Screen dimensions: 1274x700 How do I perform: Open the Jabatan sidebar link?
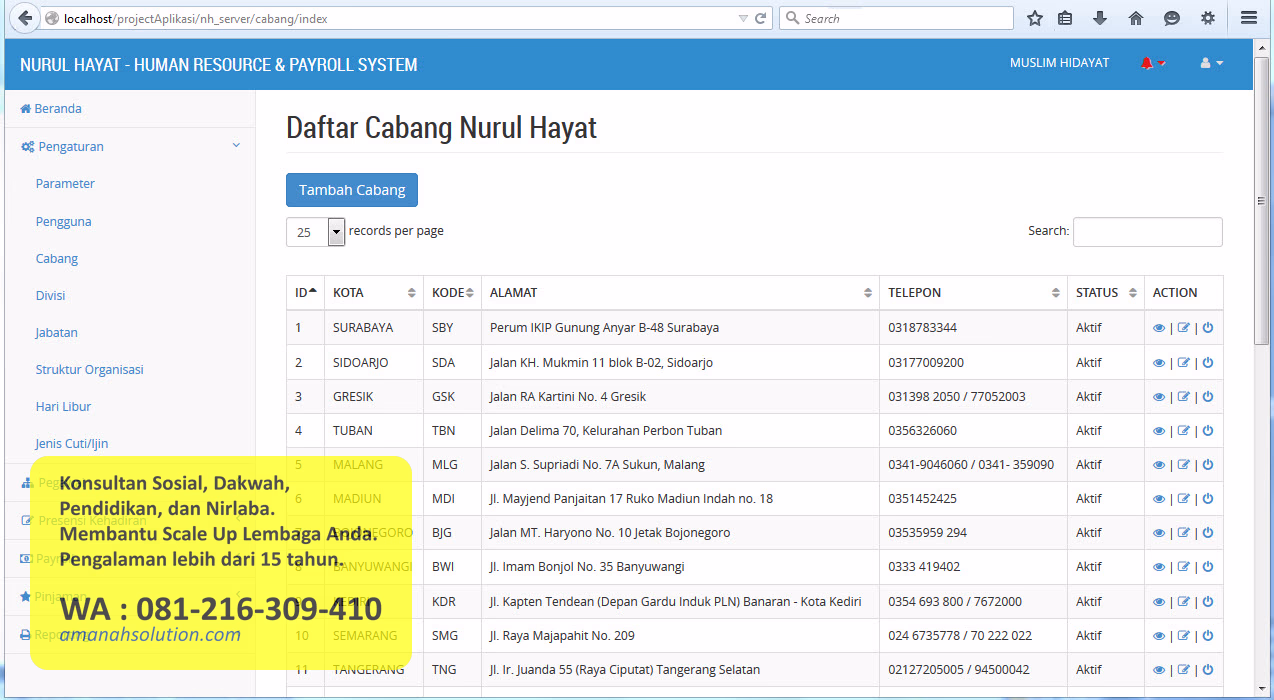pyautogui.click(x=56, y=333)
